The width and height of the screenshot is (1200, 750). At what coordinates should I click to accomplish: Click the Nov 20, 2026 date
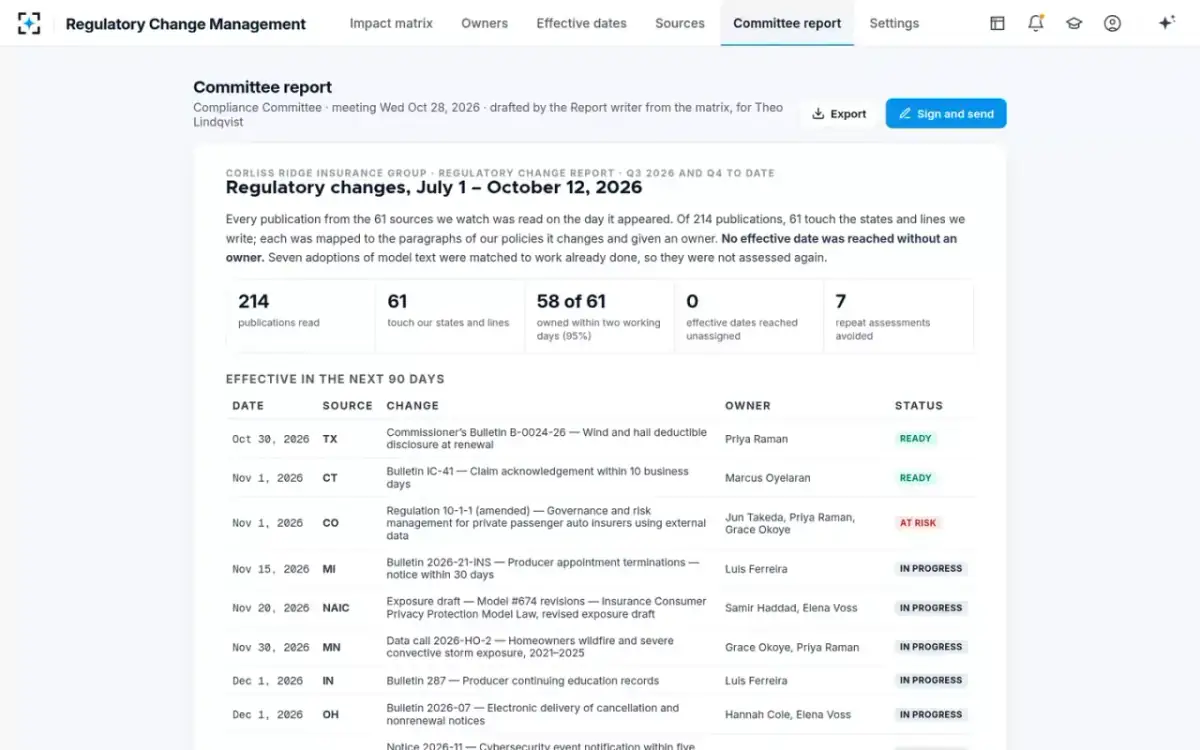270,608
